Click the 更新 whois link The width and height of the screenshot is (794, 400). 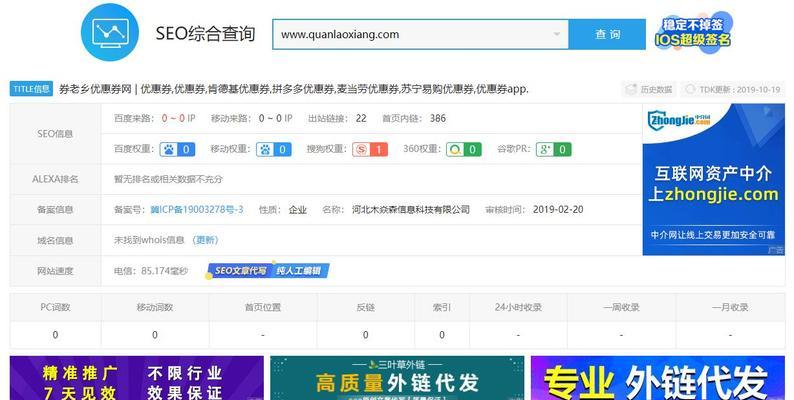(x=205, y=240)
